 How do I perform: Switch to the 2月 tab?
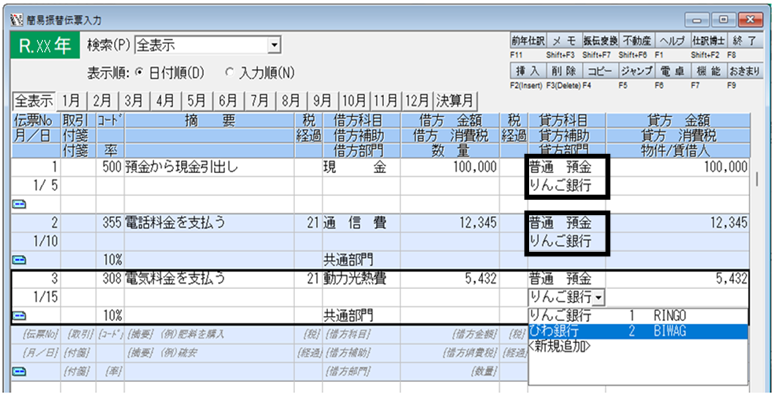[x=103, y=102]
